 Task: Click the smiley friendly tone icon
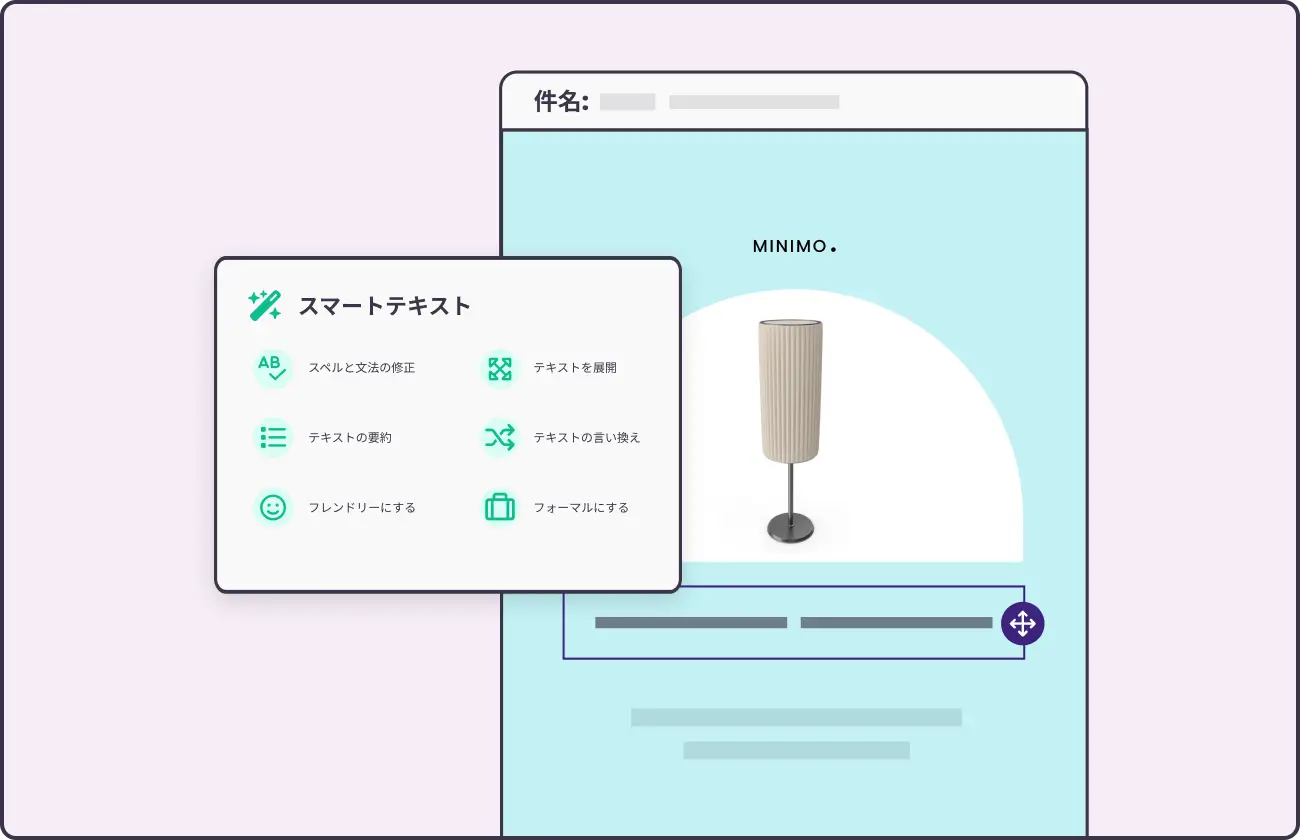[x=272, y=507]
